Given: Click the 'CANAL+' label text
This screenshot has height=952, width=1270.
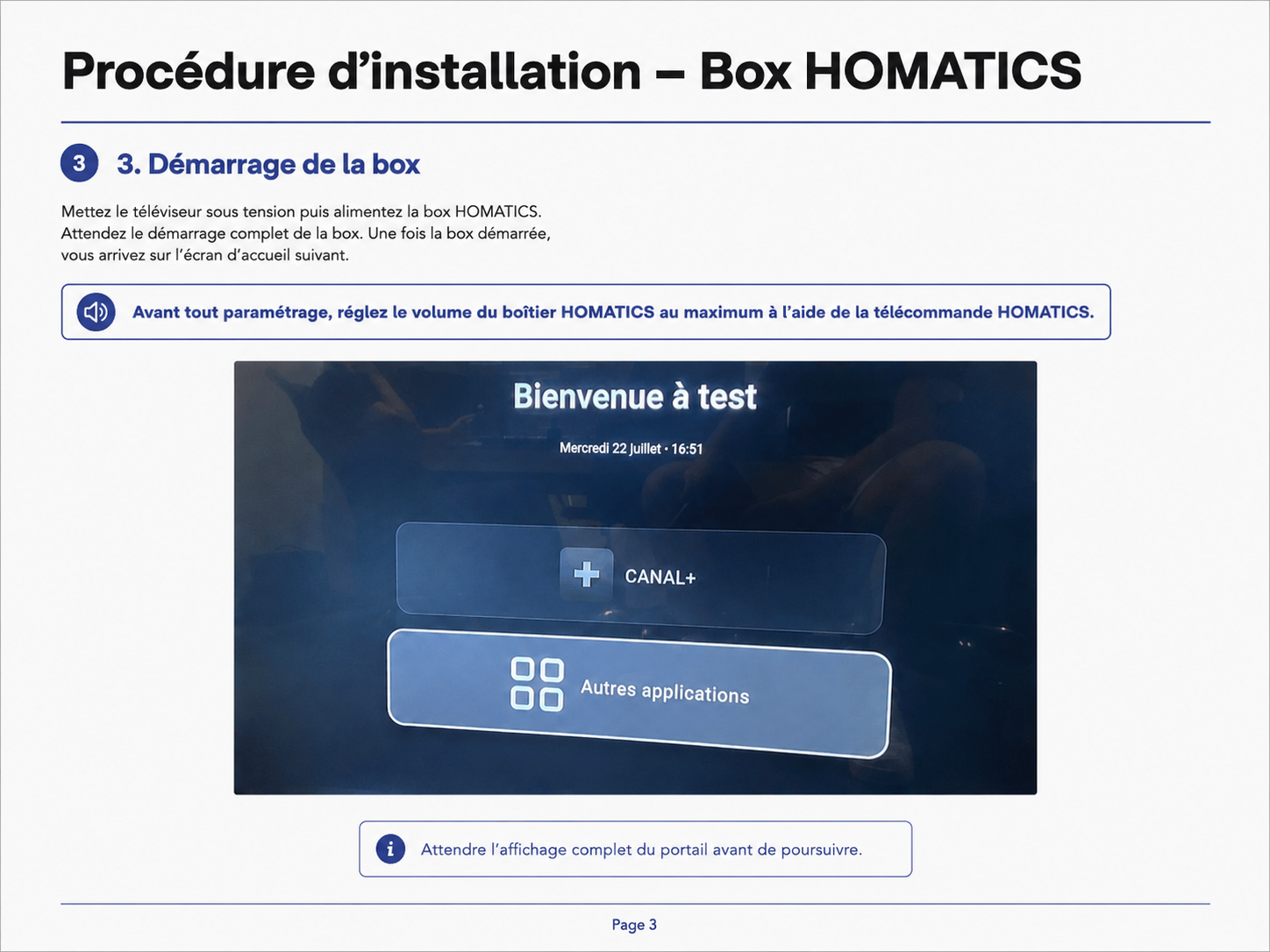Looking at the screenshot, I should point(660,577).
